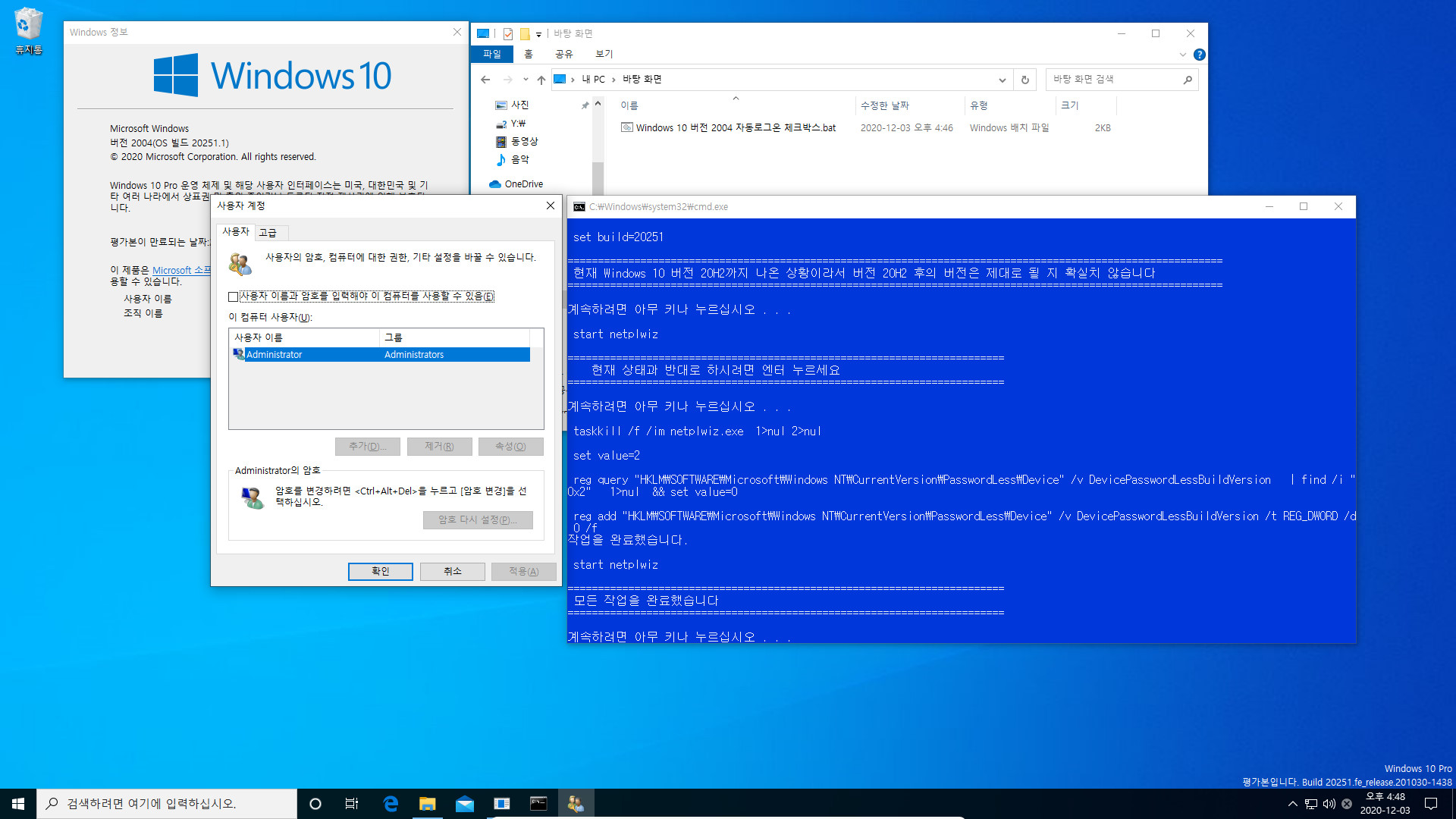1456x819 pixels.
Task: Click the cmd.exe title bar icon
Action: (579, 207)
